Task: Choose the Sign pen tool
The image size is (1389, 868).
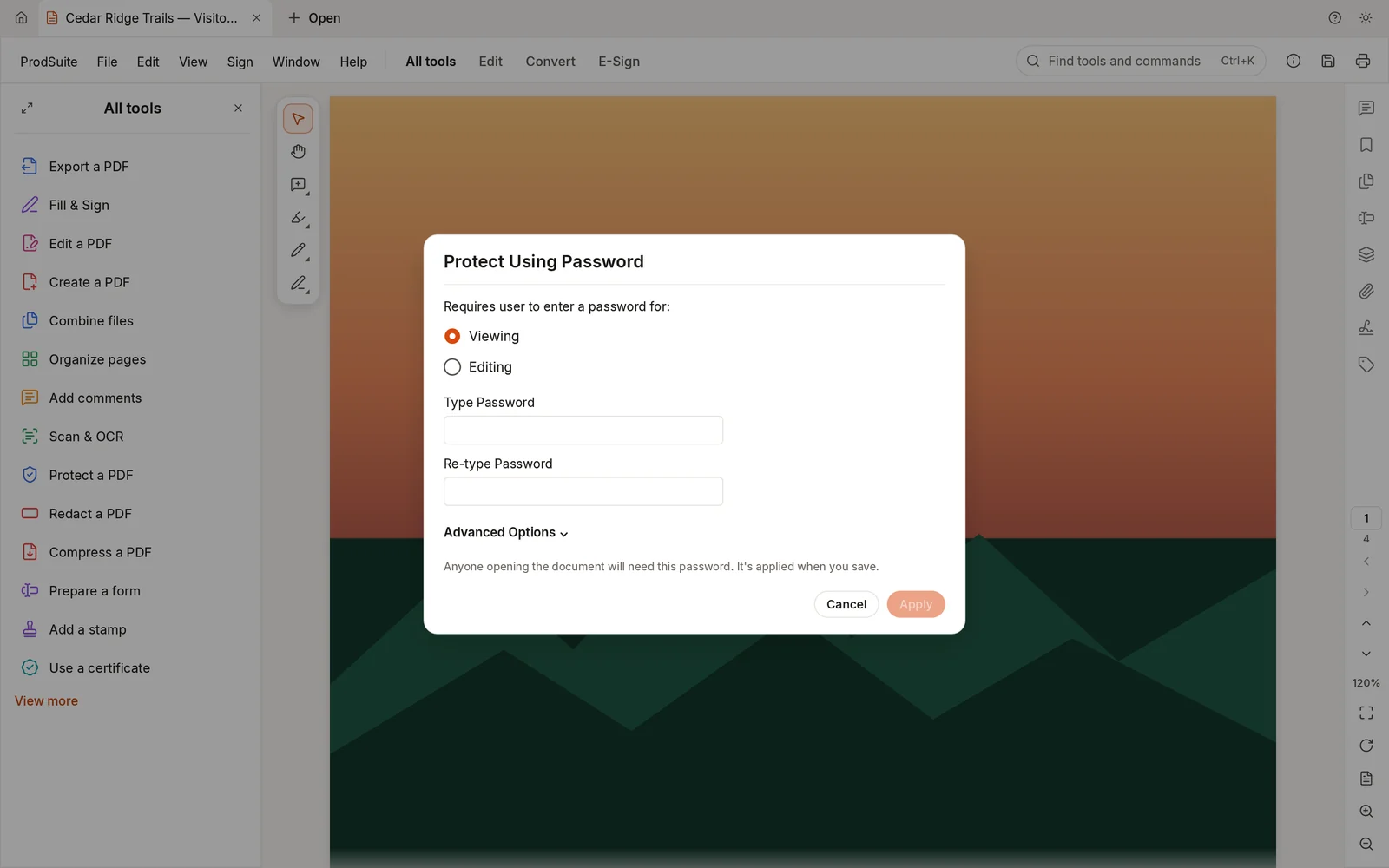Action: [x=298, y=284]
